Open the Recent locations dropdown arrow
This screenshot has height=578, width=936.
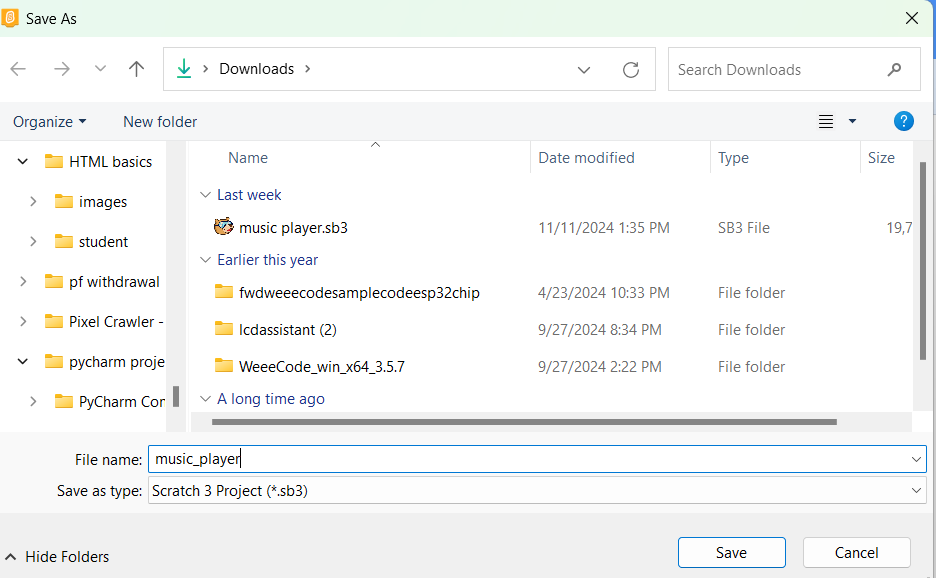click(100, 69)
